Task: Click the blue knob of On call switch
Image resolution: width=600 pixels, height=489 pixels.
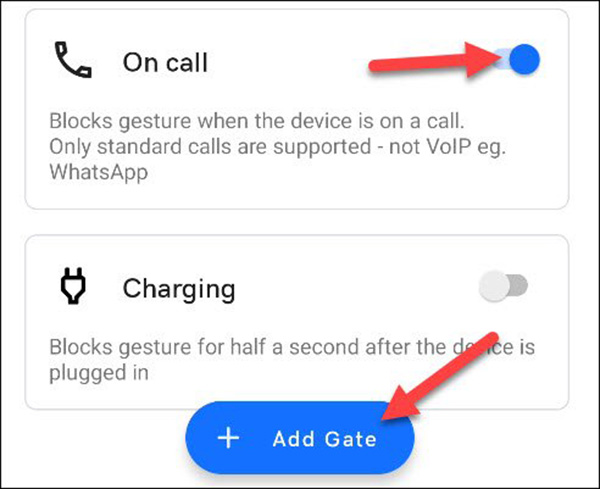Action: coord(525,59)
